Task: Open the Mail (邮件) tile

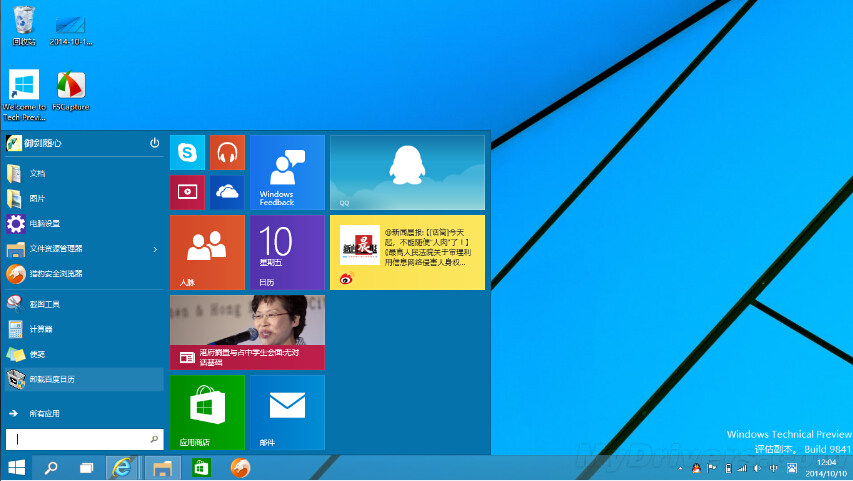Action: tap(287, 412)
